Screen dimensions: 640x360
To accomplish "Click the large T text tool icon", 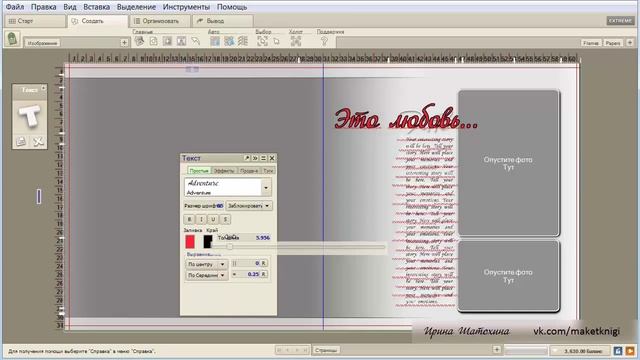I will 29,117.
